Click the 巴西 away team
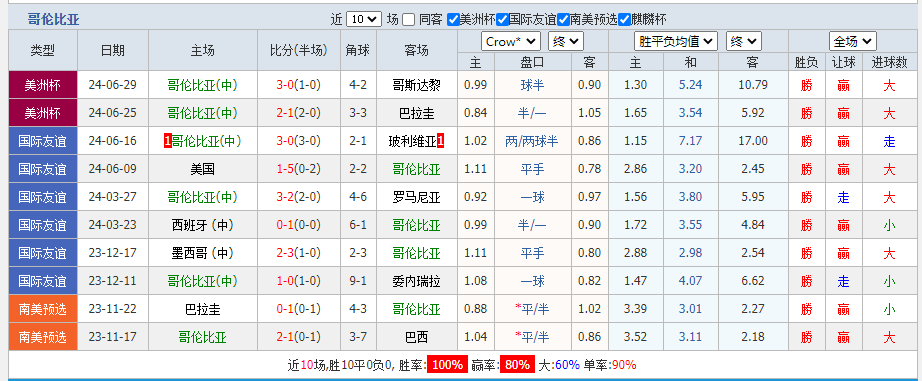Viewport: 922px width, 381px height. click(x=416, y=337)
